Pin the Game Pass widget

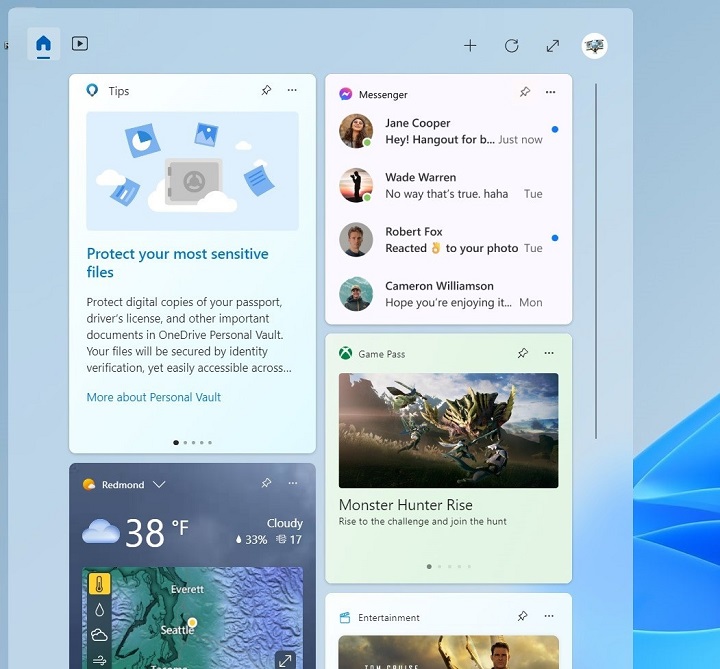click(x=523, y=354)
